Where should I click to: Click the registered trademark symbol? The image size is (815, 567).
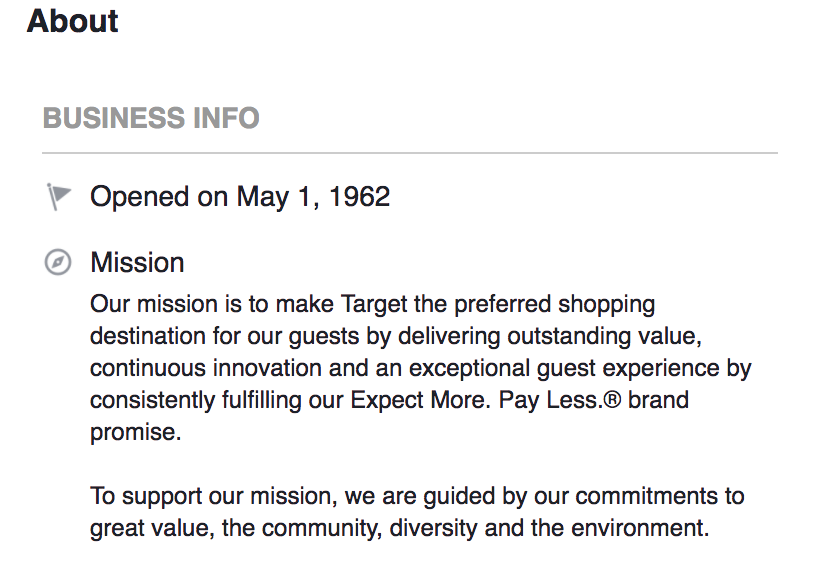pyautogui.click(x=612, y=400)
